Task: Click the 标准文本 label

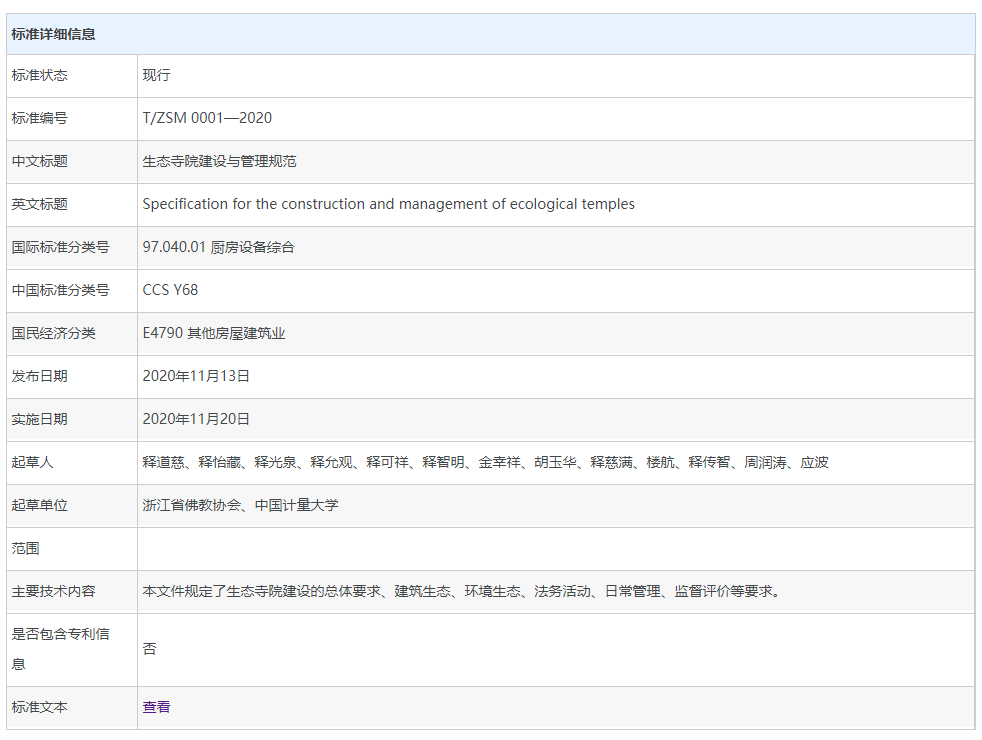Action: [x=39, y=707]
